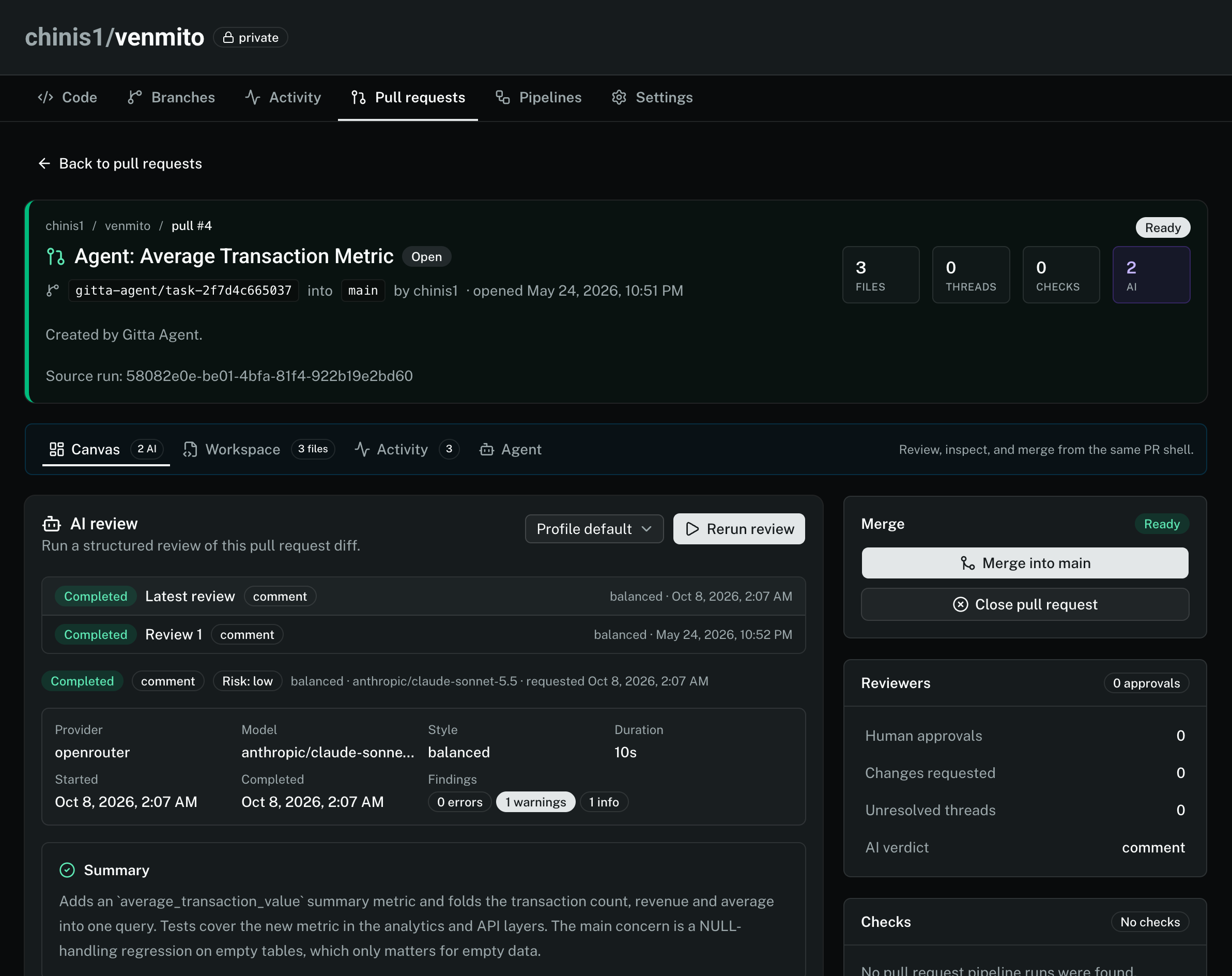Click Close pull request button
The height and width of the screenshot is (976, 1232).
point(1025,604)
